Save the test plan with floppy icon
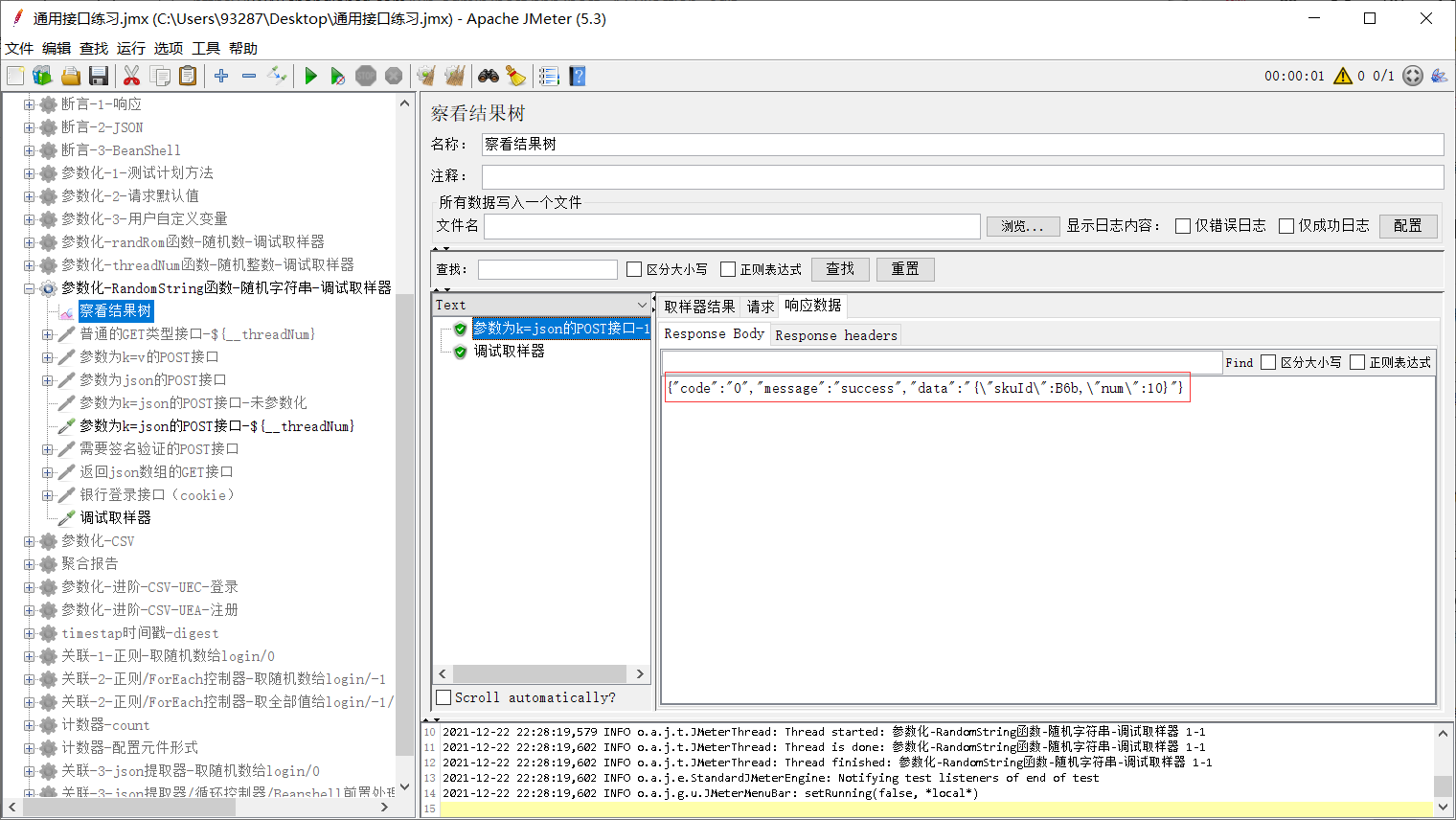 98,76
